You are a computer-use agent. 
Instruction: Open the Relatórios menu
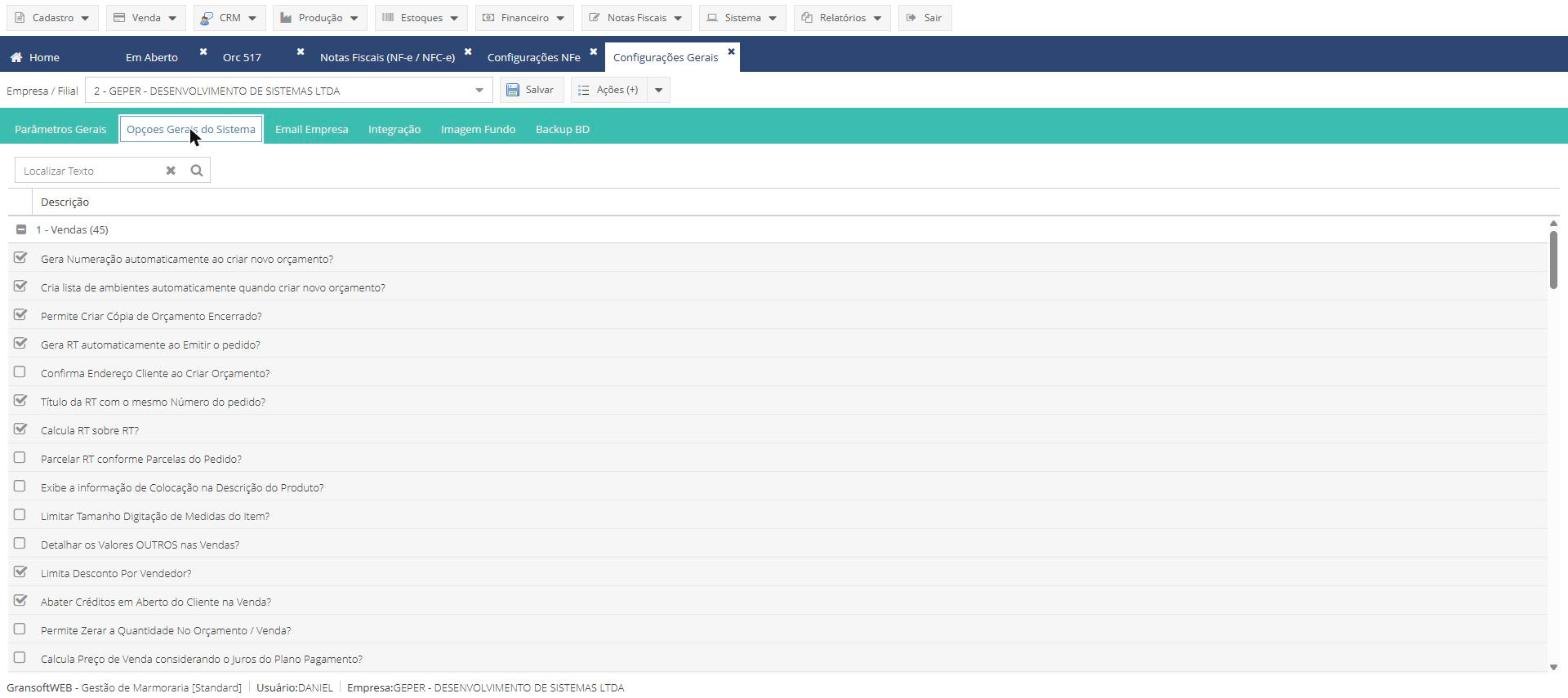[842, 18]
